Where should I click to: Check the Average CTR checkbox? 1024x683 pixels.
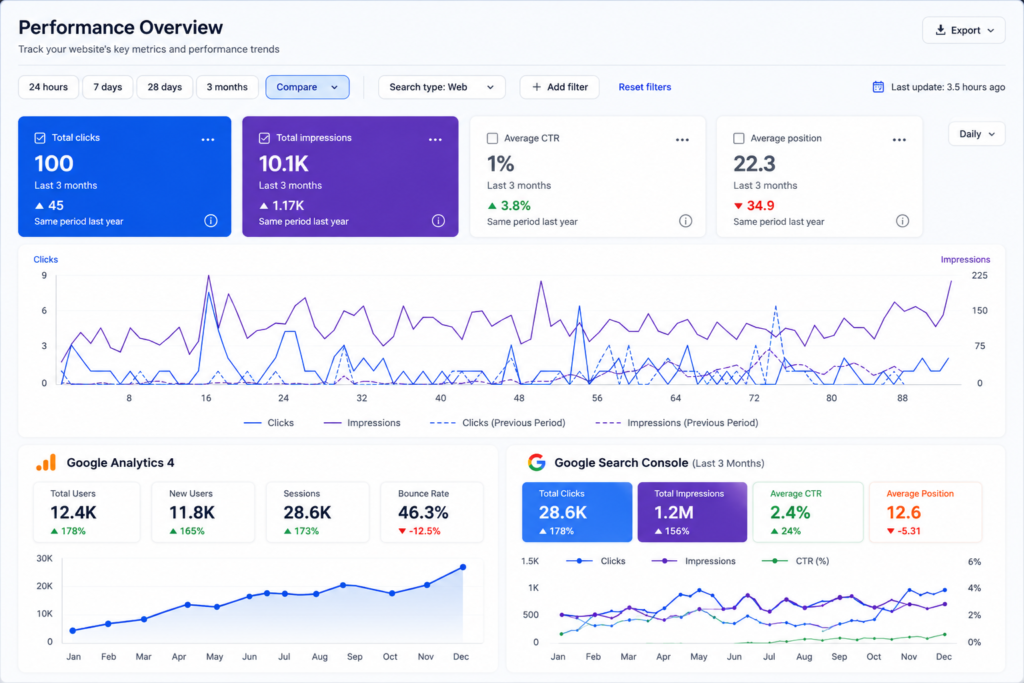(x=492, y=138)
